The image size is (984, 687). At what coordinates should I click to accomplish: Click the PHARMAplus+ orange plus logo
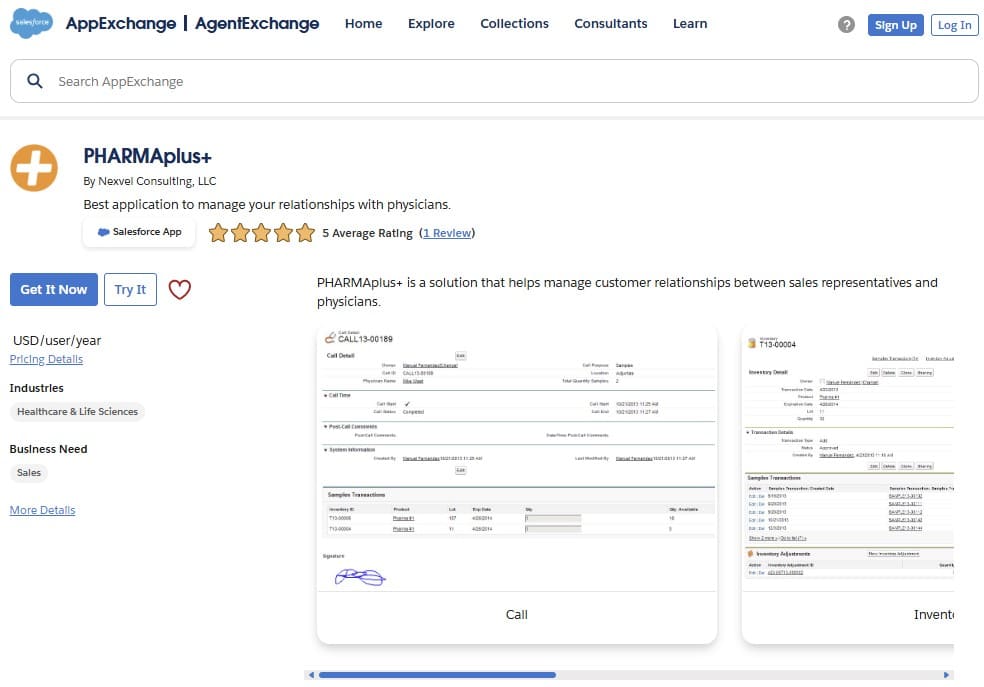tap(34, 168)
